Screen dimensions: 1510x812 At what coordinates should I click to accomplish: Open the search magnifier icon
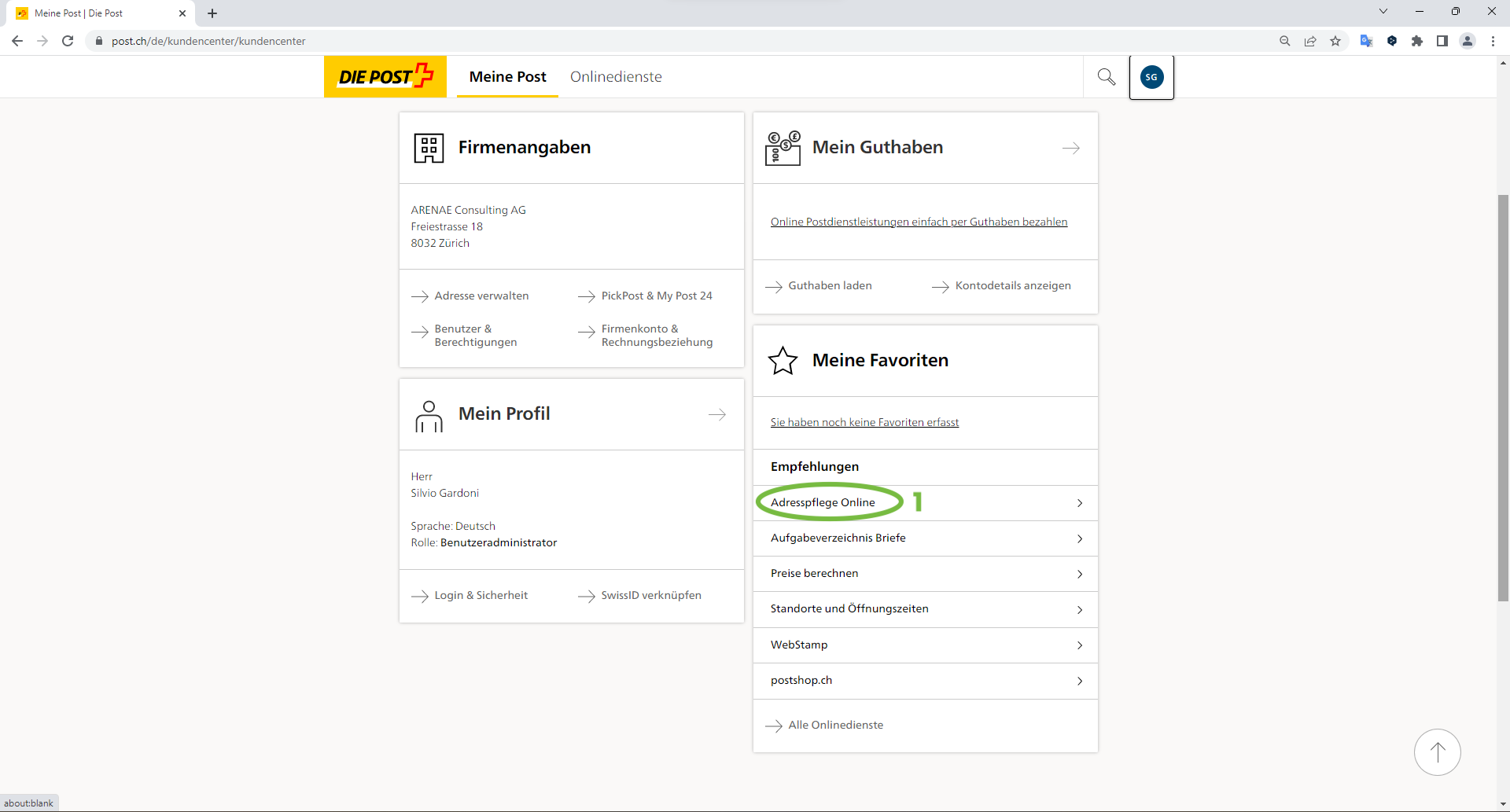coord(1106,76)
